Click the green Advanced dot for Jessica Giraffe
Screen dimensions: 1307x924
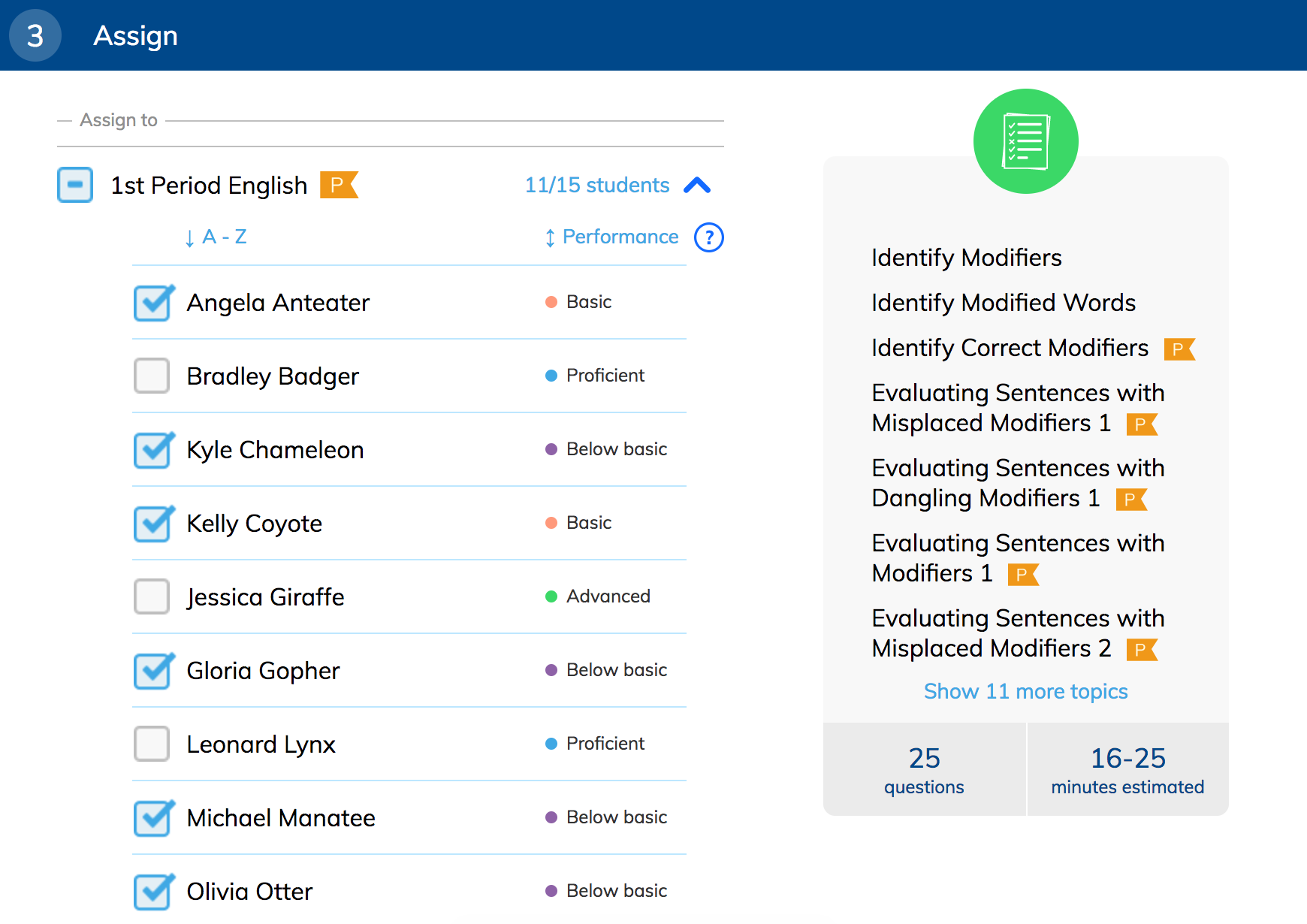pyautogui.click(x=551, y=596)
